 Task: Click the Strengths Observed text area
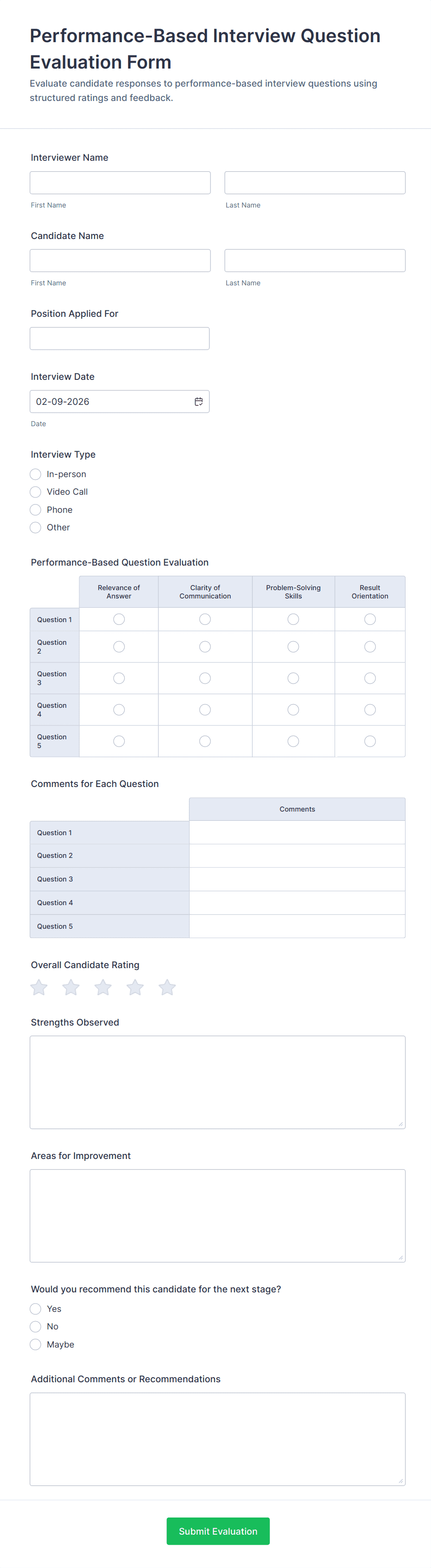(x=217, y=1082)
